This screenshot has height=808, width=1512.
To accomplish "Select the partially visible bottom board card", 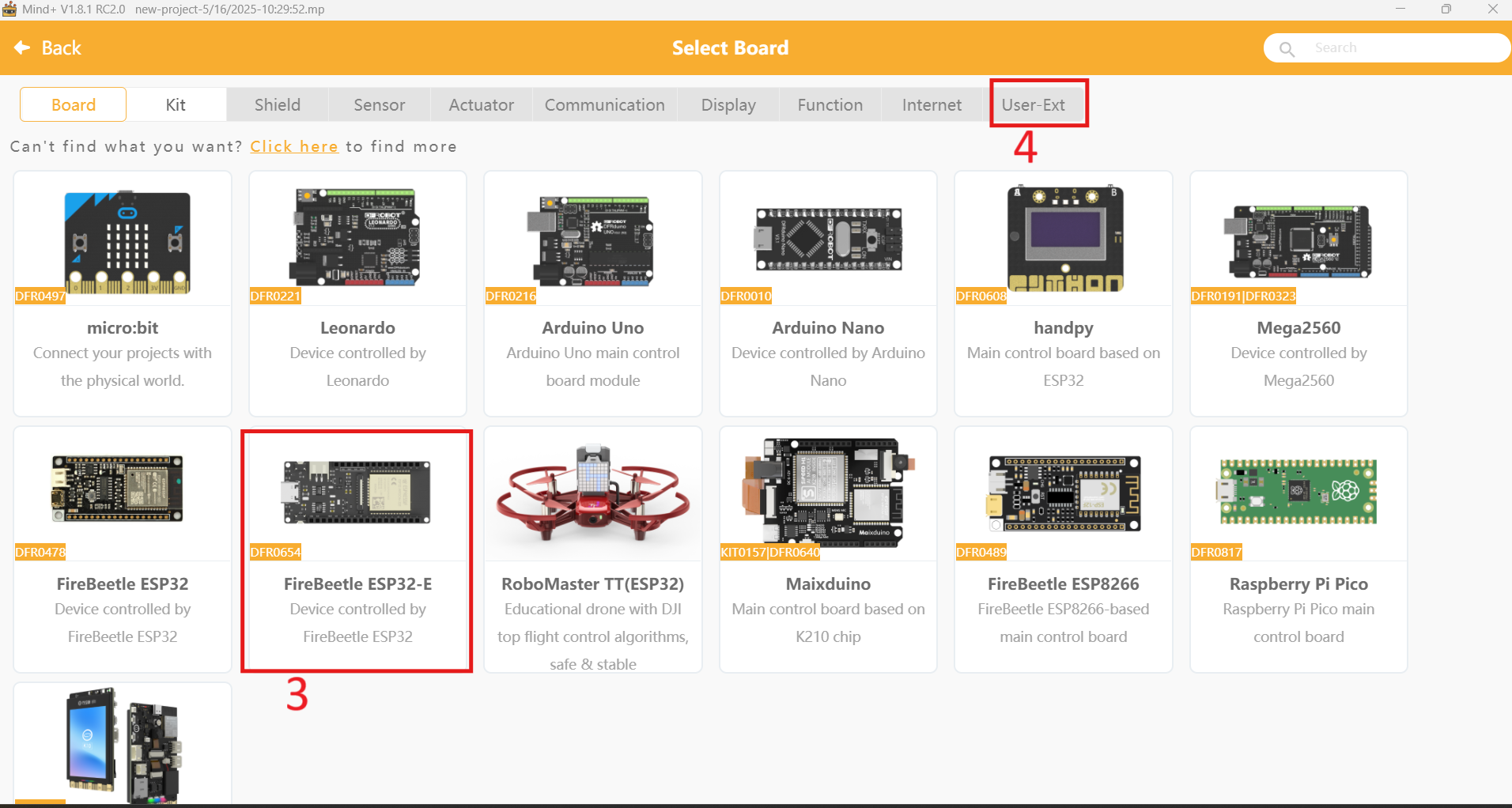I will pos(123,744).
